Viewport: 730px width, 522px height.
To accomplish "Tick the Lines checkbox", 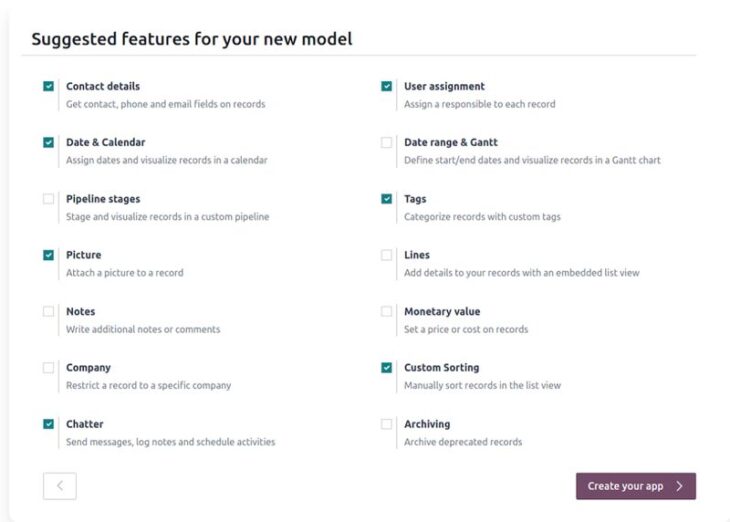I will (x=387, y=255).
